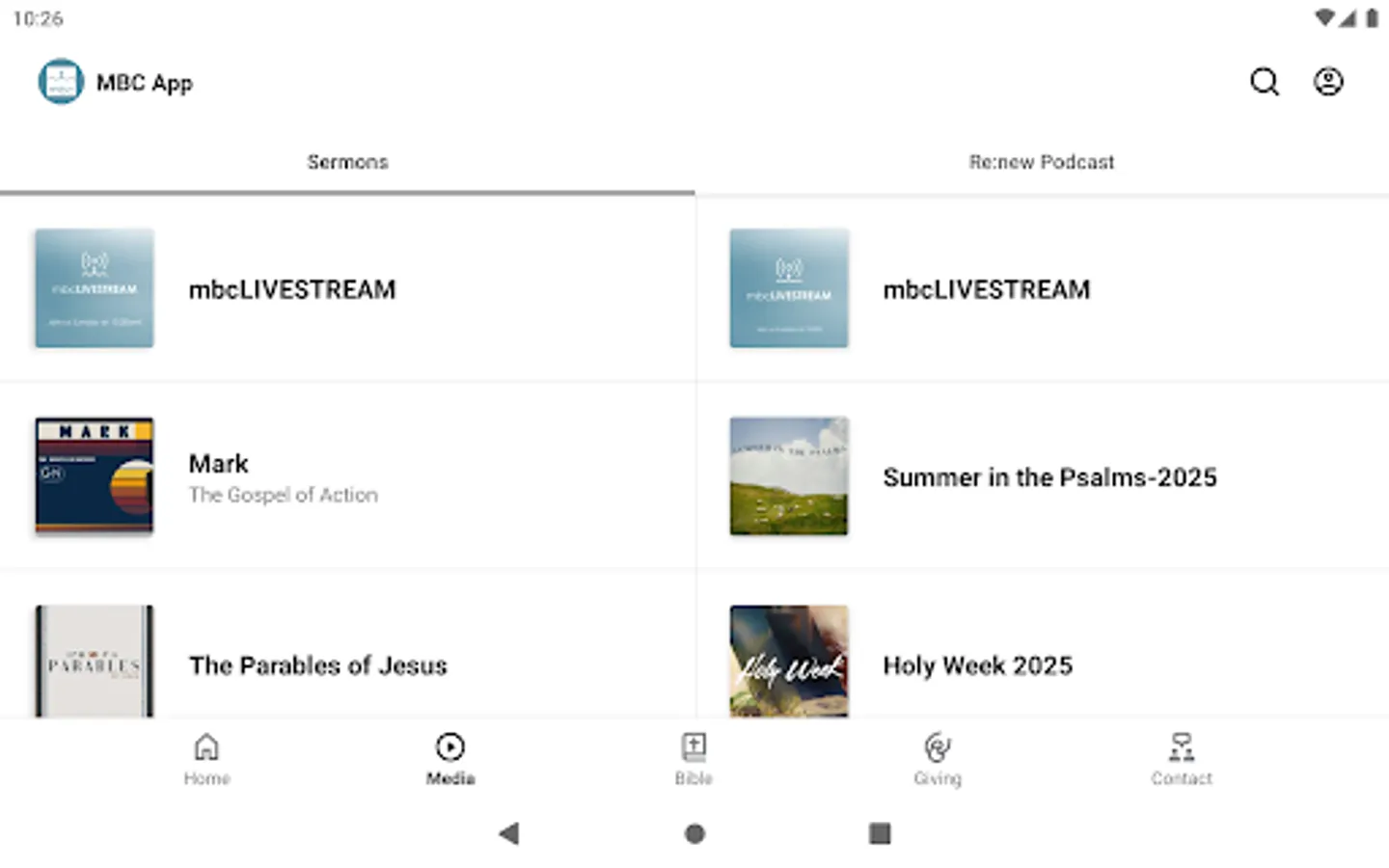Open the Contact icon in bottom navigation
1389x868 pixels.
[1181, 757]
